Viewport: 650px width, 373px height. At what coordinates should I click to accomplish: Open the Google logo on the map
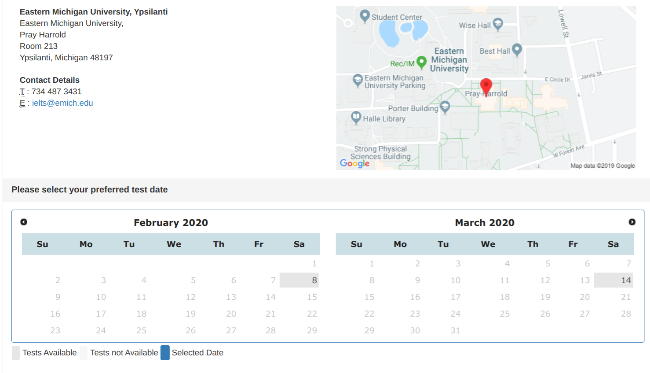tap(354, 163)
